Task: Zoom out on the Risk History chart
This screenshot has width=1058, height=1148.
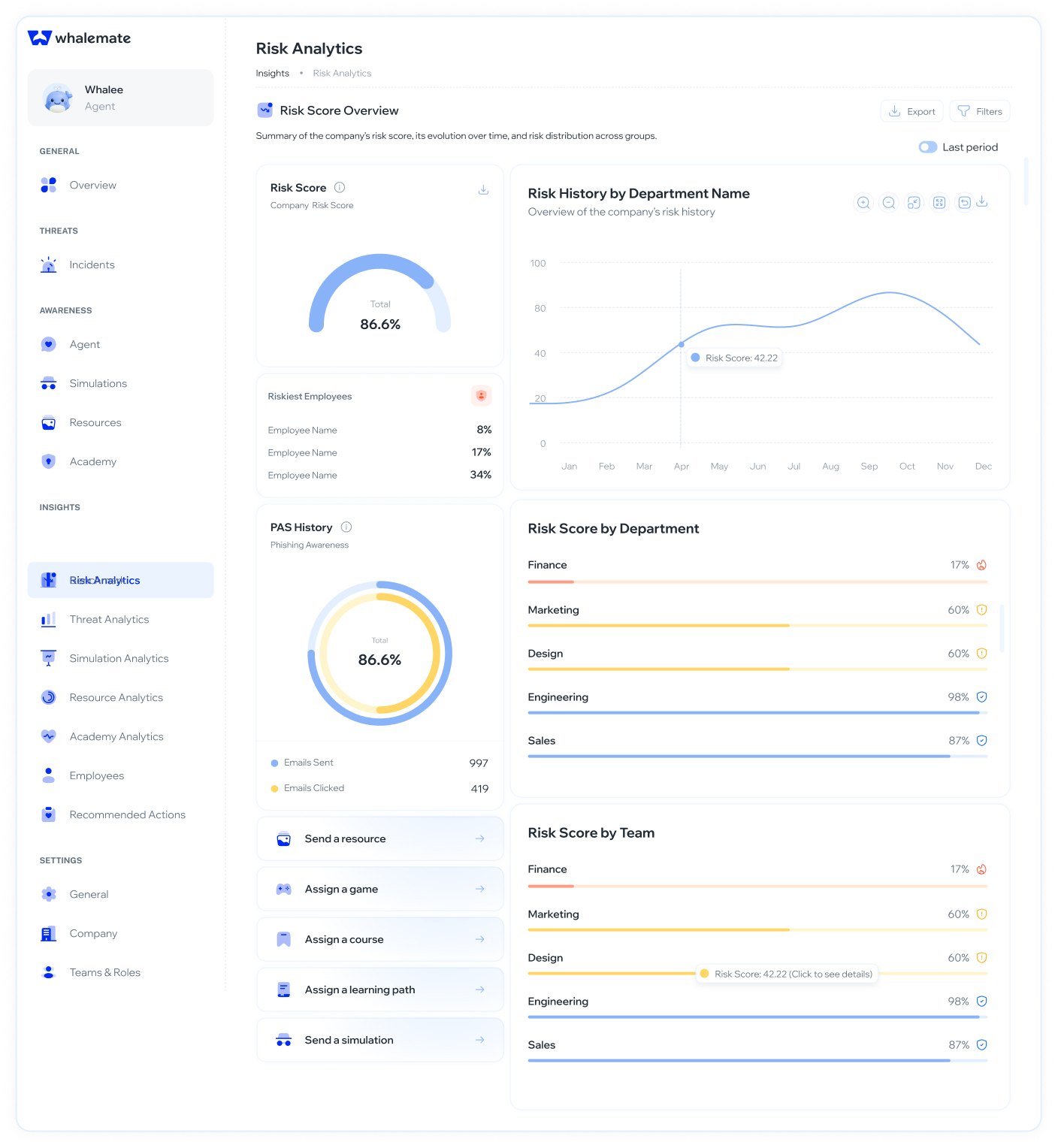Action: point(889,203)
